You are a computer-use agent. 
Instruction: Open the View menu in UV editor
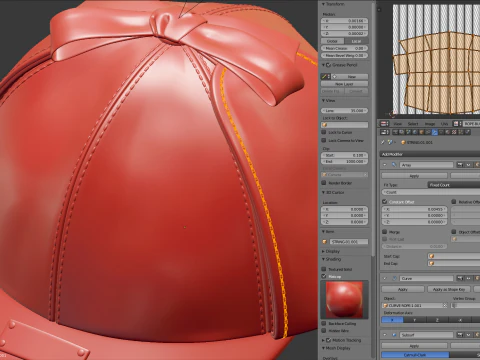point(398,124)
